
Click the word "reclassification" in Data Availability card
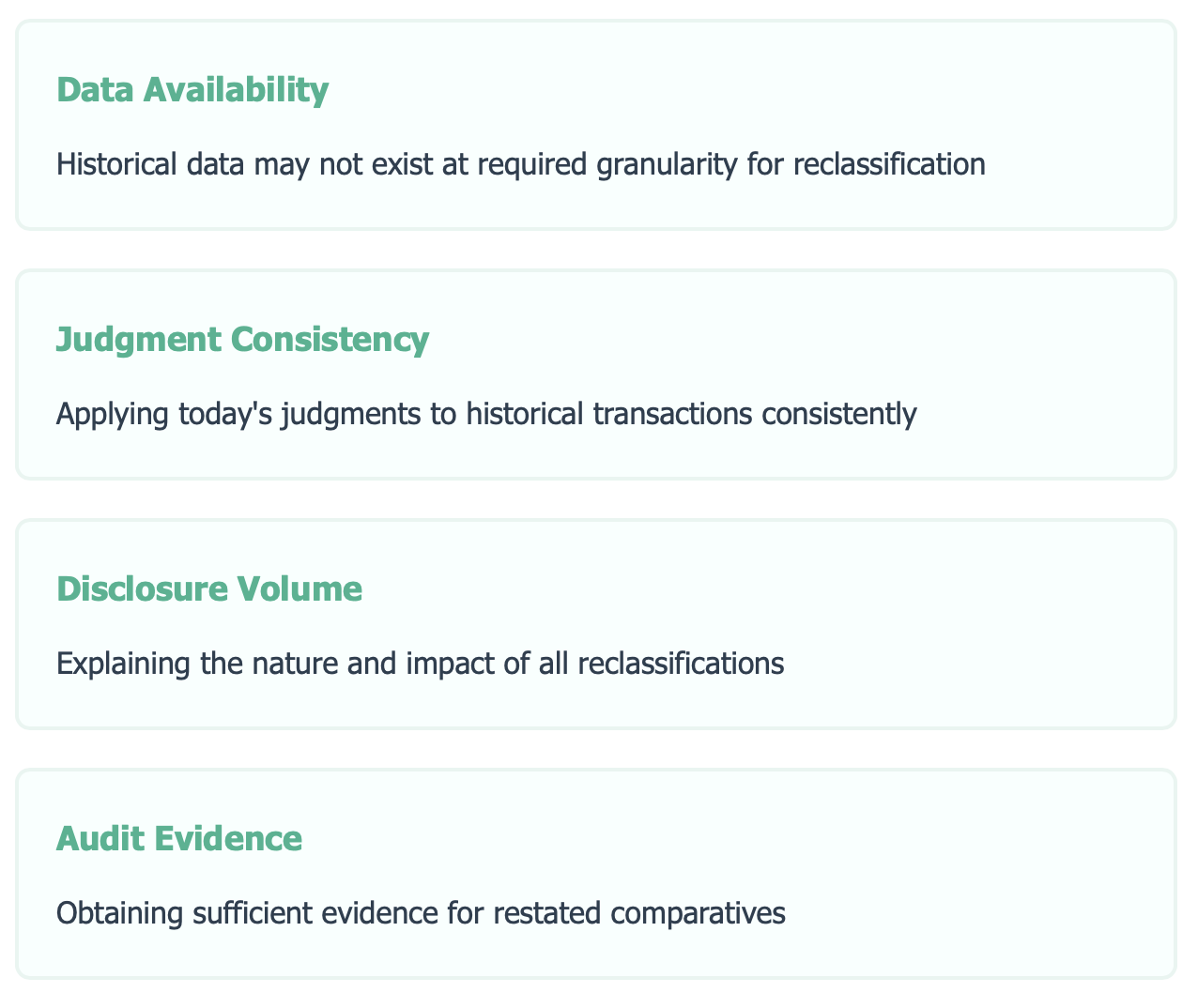click(889, 165)
